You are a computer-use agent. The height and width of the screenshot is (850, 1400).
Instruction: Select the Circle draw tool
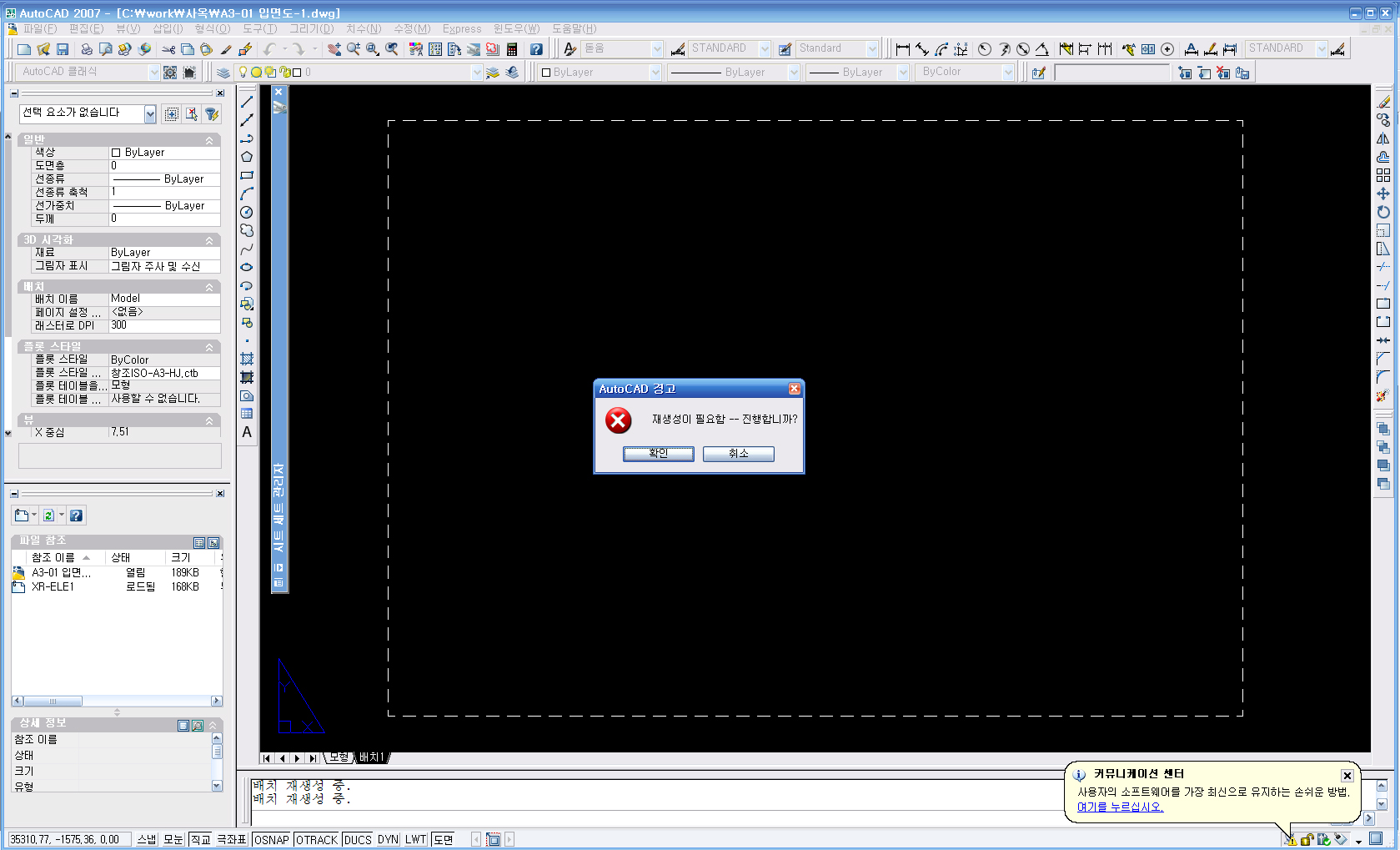point(247,212)
